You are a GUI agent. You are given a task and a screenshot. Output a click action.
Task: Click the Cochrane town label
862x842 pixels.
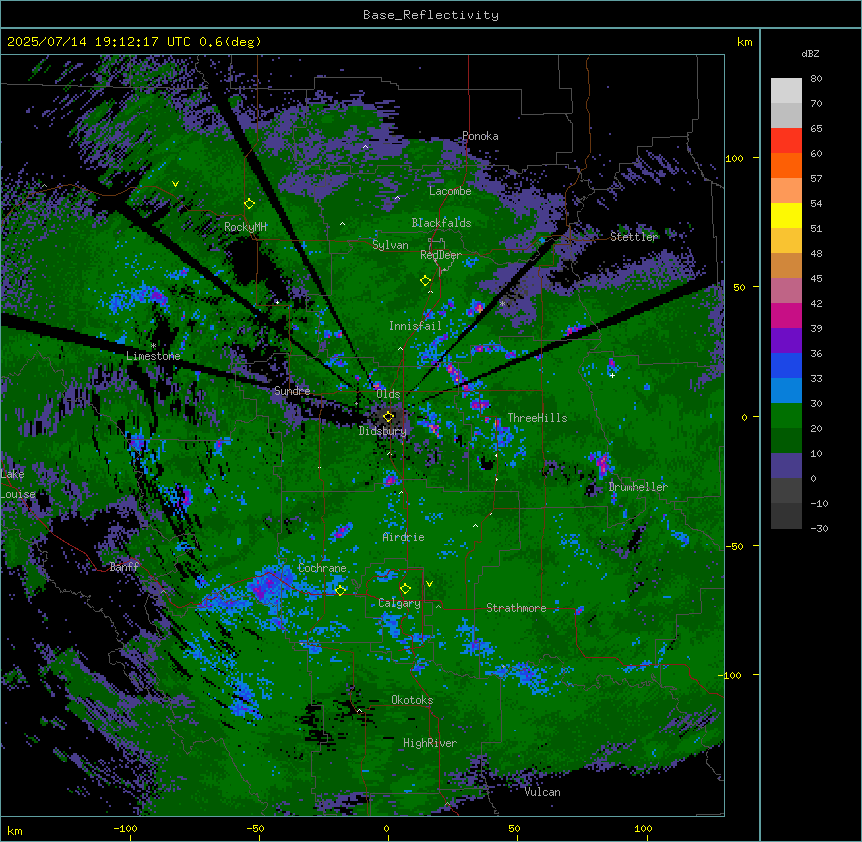(x=322, y=568)
